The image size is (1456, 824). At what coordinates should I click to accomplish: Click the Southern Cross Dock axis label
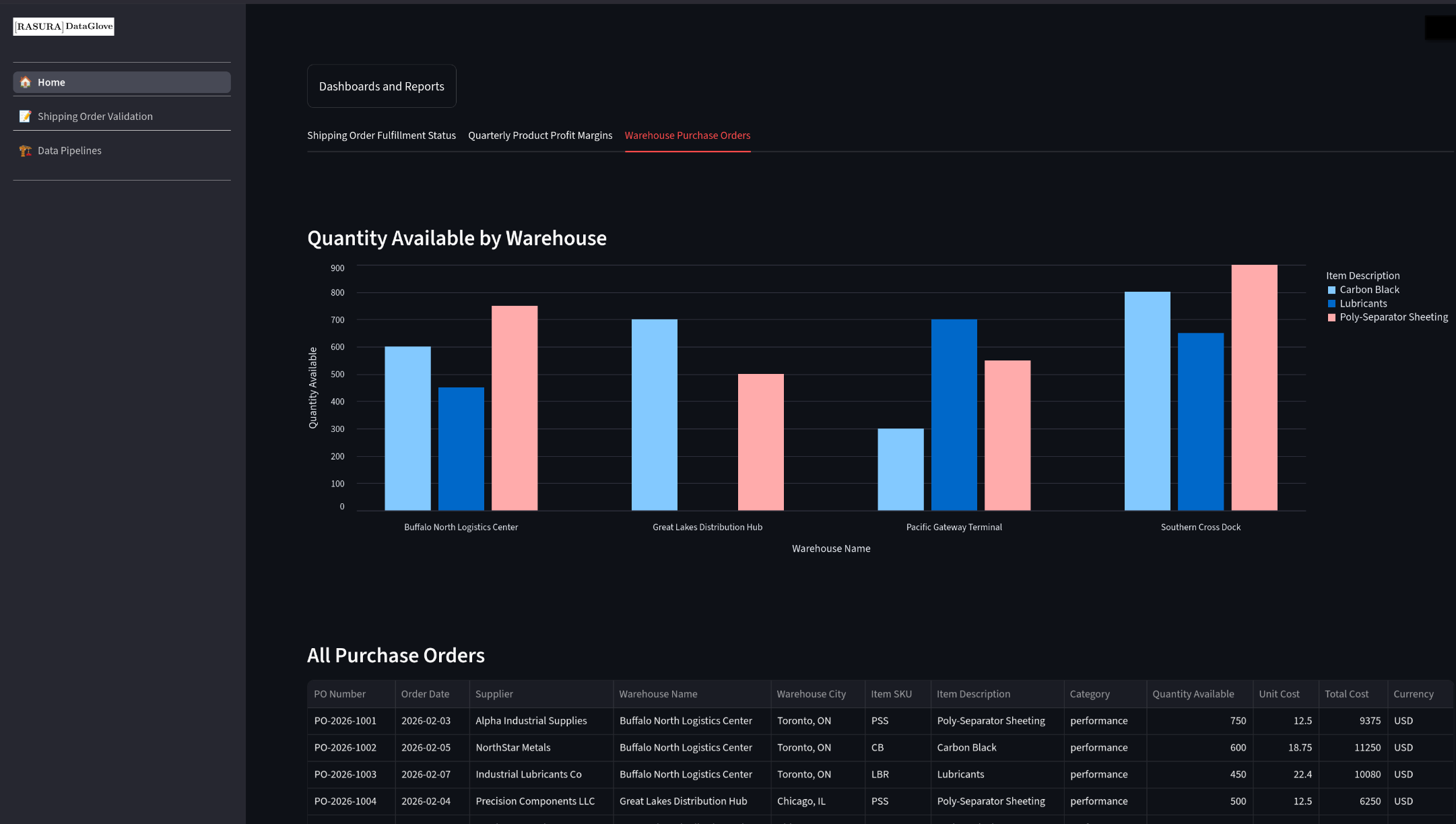(x=1200, y=528)
